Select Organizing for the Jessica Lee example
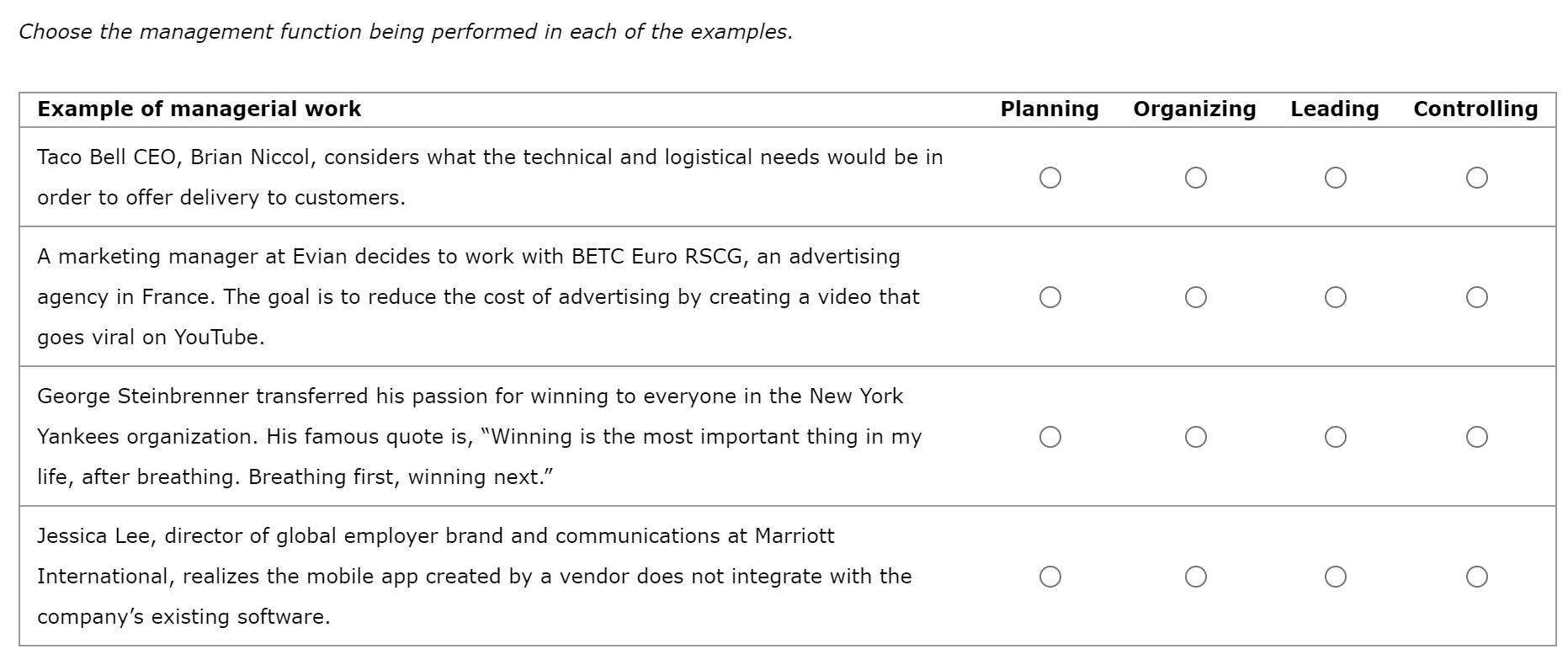This screenshot has width=1568, height=665. [x=1195, y=576]
